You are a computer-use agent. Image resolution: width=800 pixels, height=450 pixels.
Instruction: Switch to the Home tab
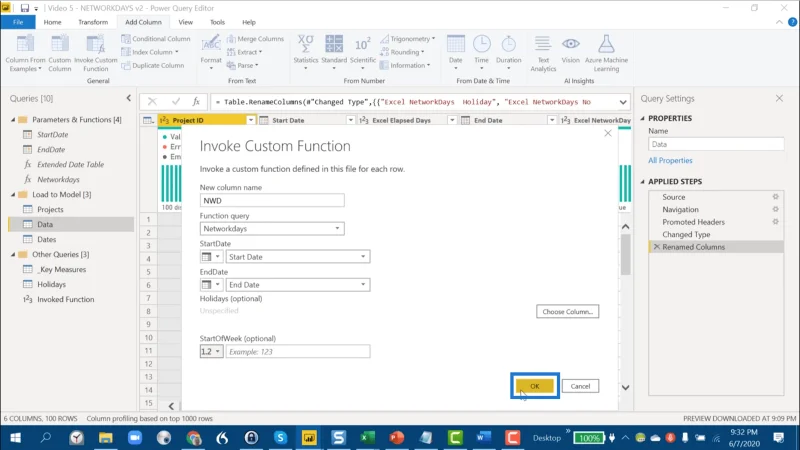[x=52, y=22]
